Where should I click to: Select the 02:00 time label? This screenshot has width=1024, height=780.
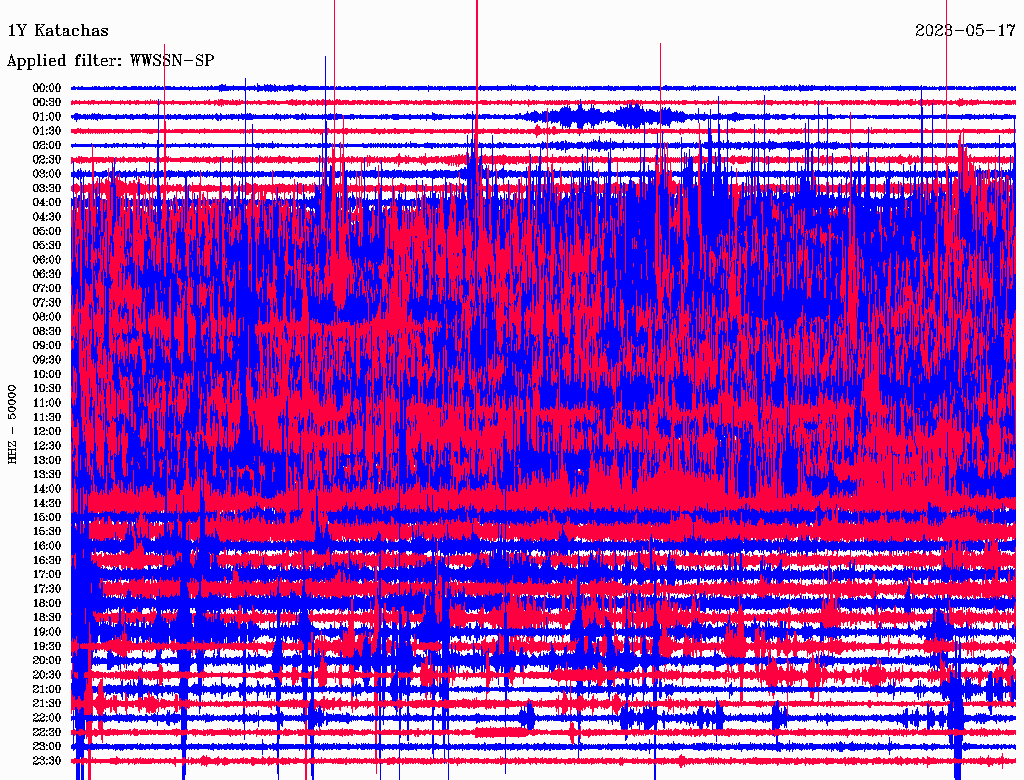[47, 145]
